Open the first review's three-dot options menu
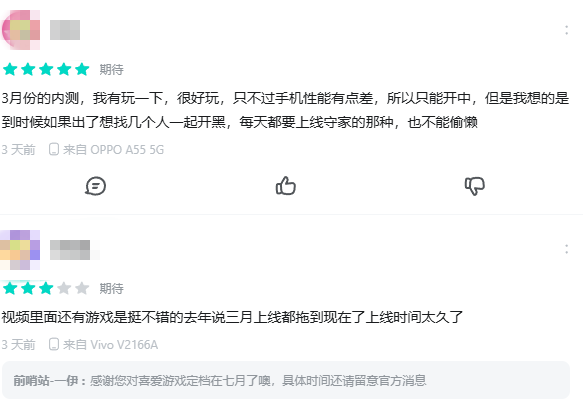 (x=566, y=30)
